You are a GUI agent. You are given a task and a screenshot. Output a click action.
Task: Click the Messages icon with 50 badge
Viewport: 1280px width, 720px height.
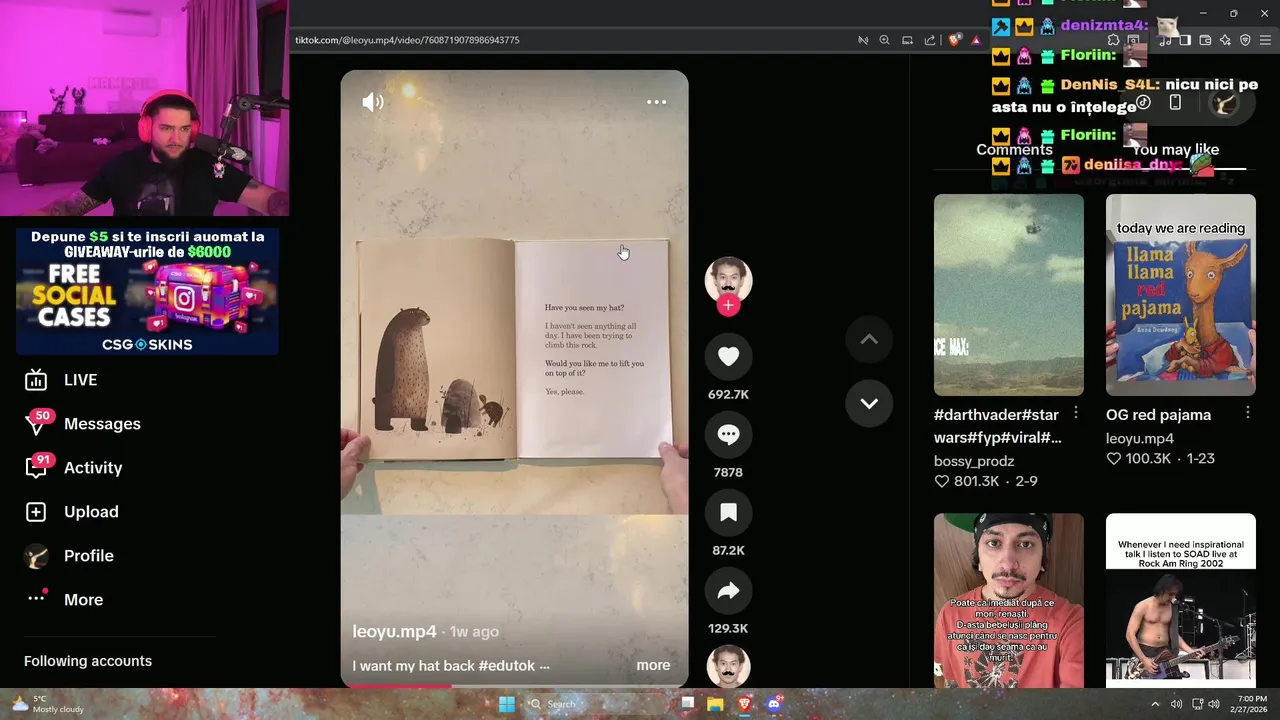coord(36,424)
